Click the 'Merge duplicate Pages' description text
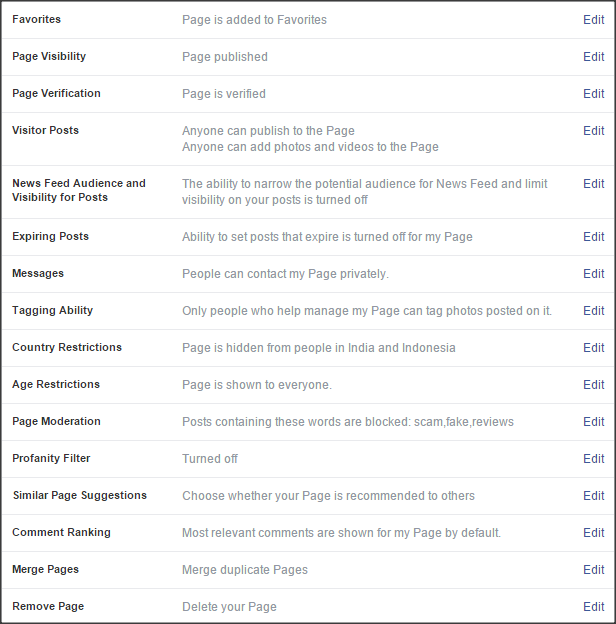 coord(245,570)
